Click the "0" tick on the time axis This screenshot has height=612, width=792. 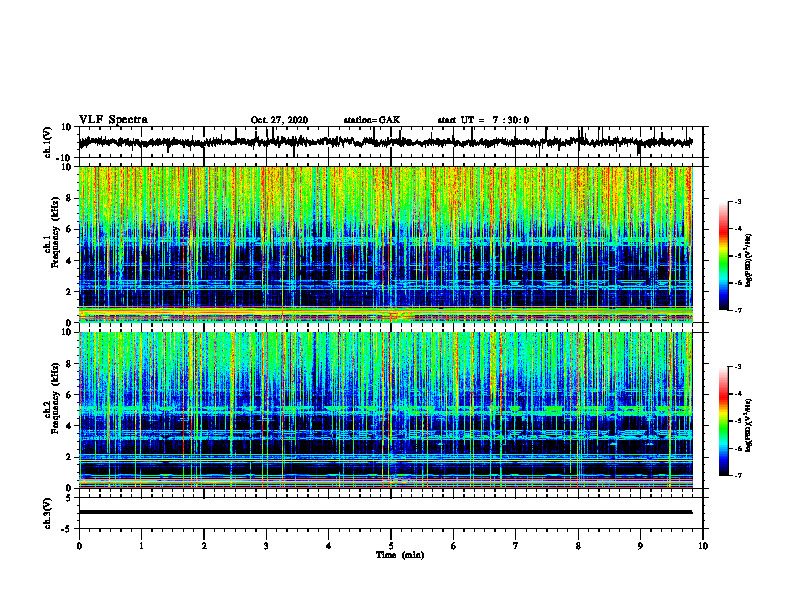pyautogui.click(x=79, y=546)
